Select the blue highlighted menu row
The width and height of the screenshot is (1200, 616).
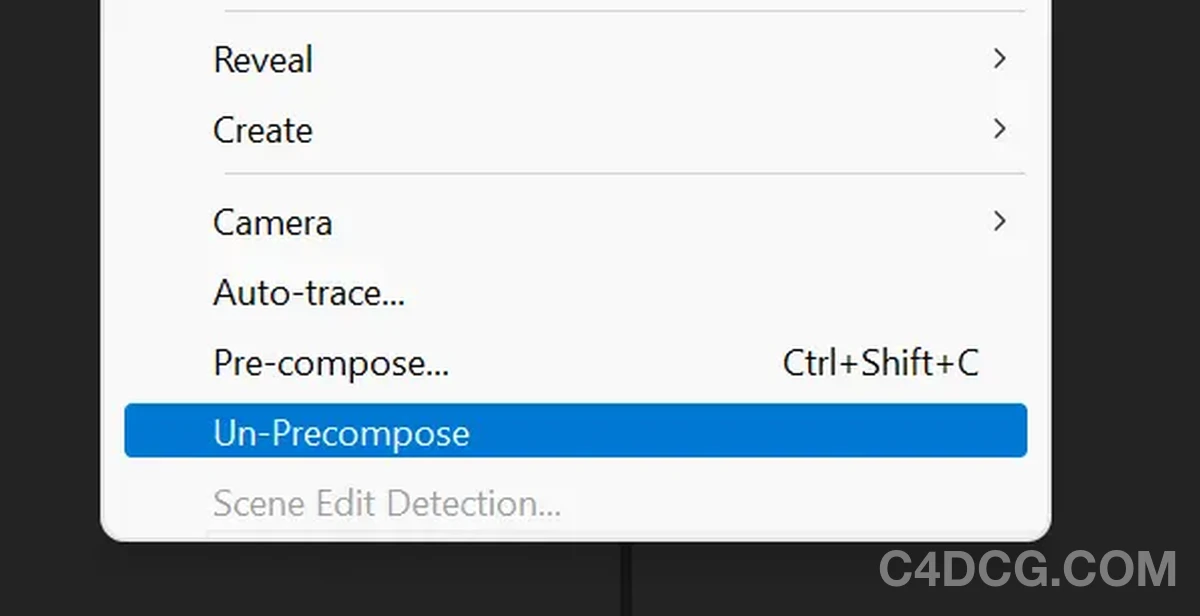tap(575, 430)
